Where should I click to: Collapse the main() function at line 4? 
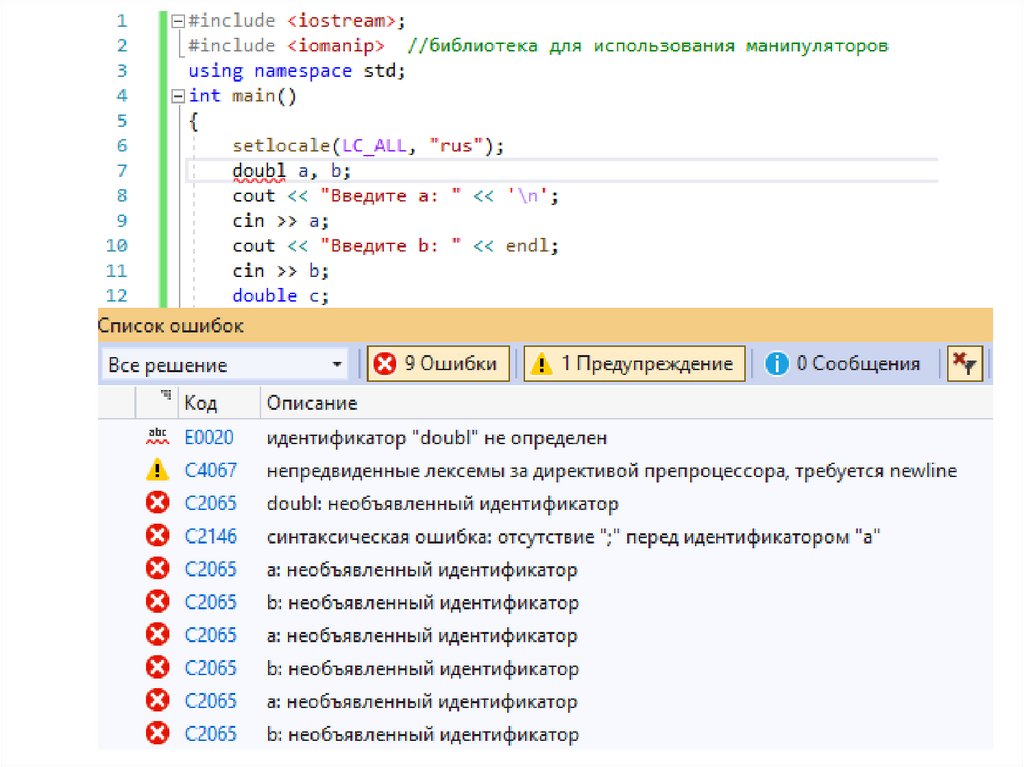tap(177, 96)
